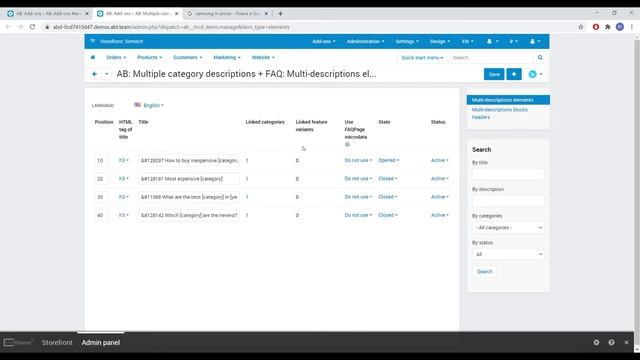This screenshot has width=640, height=360.
Task: Open bottom panel help icon
Action: click(611, 342)
